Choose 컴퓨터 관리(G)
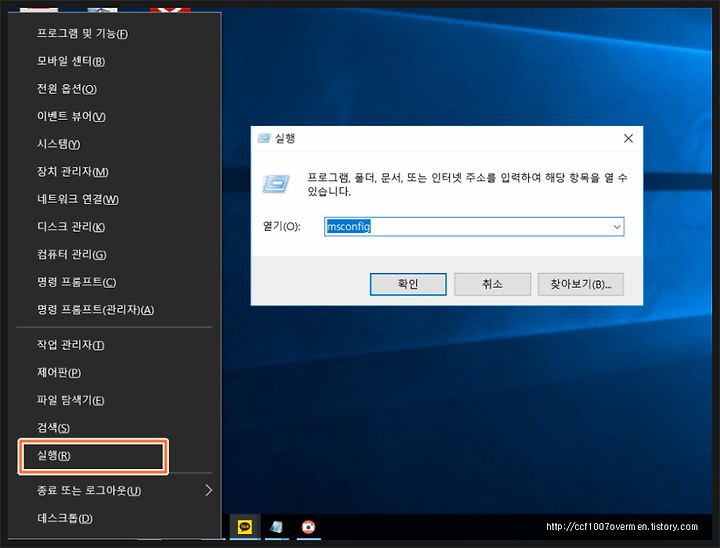 coord(71,254)
